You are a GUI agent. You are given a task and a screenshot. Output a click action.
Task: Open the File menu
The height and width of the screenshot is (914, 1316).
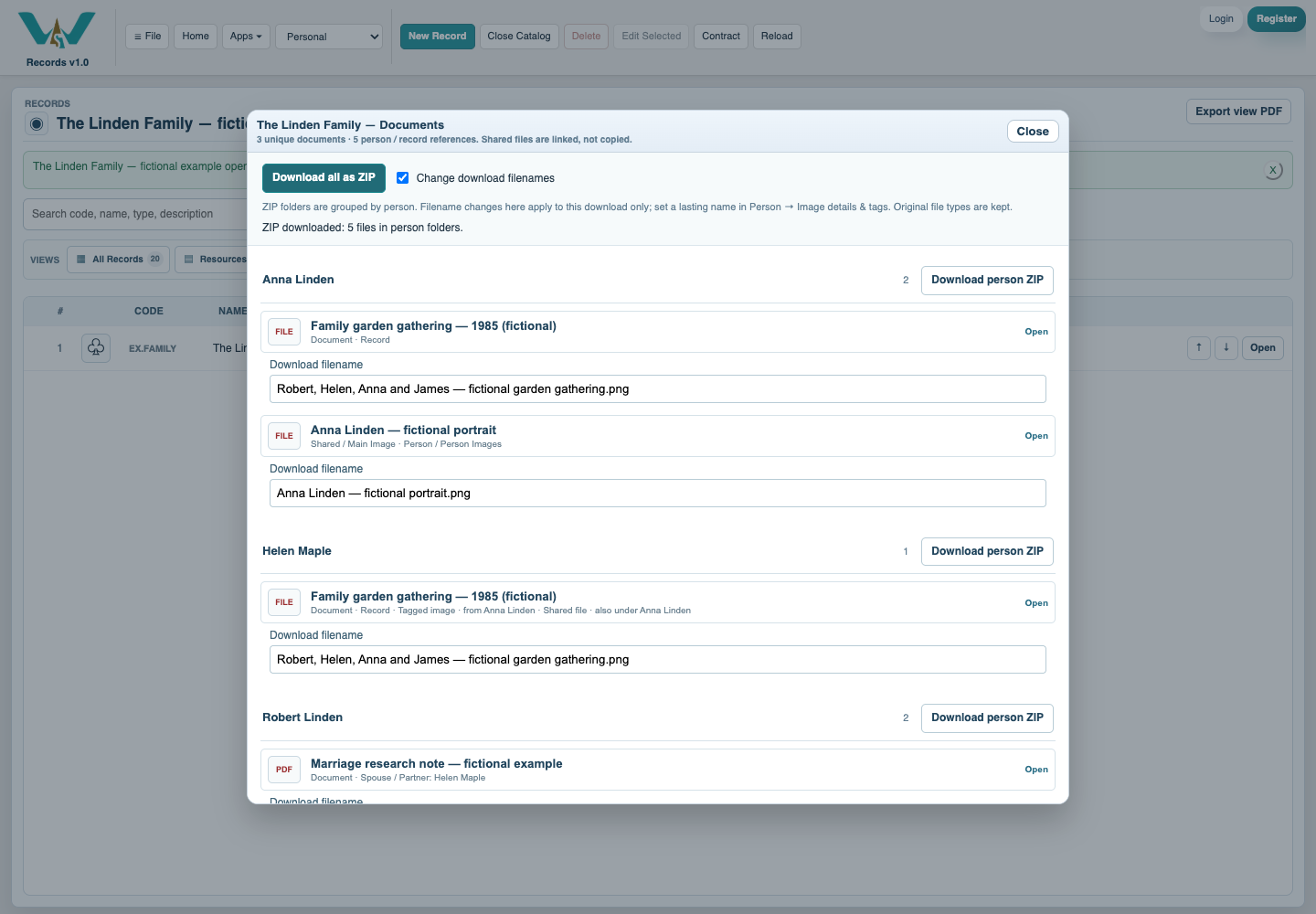pos(147,37)
